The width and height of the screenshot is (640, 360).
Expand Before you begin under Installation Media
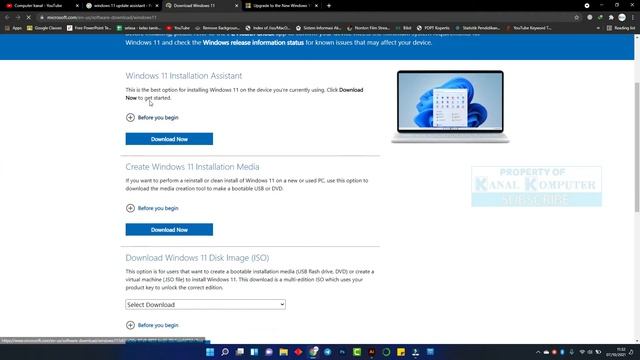152,208
